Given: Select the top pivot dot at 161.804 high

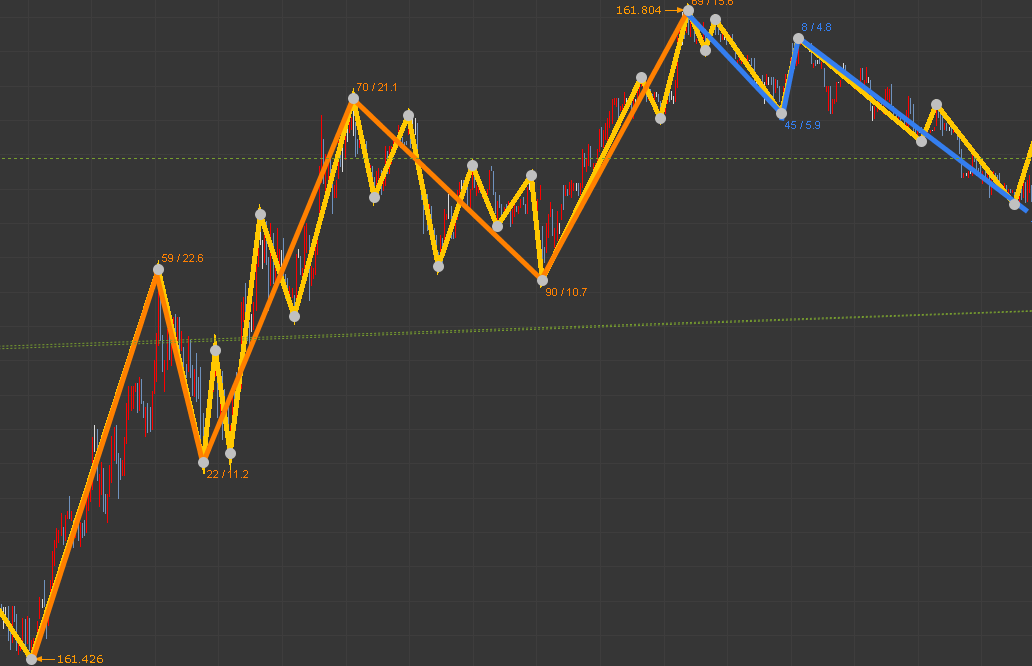Looking at the screenshot, I should tap(688, 11).
